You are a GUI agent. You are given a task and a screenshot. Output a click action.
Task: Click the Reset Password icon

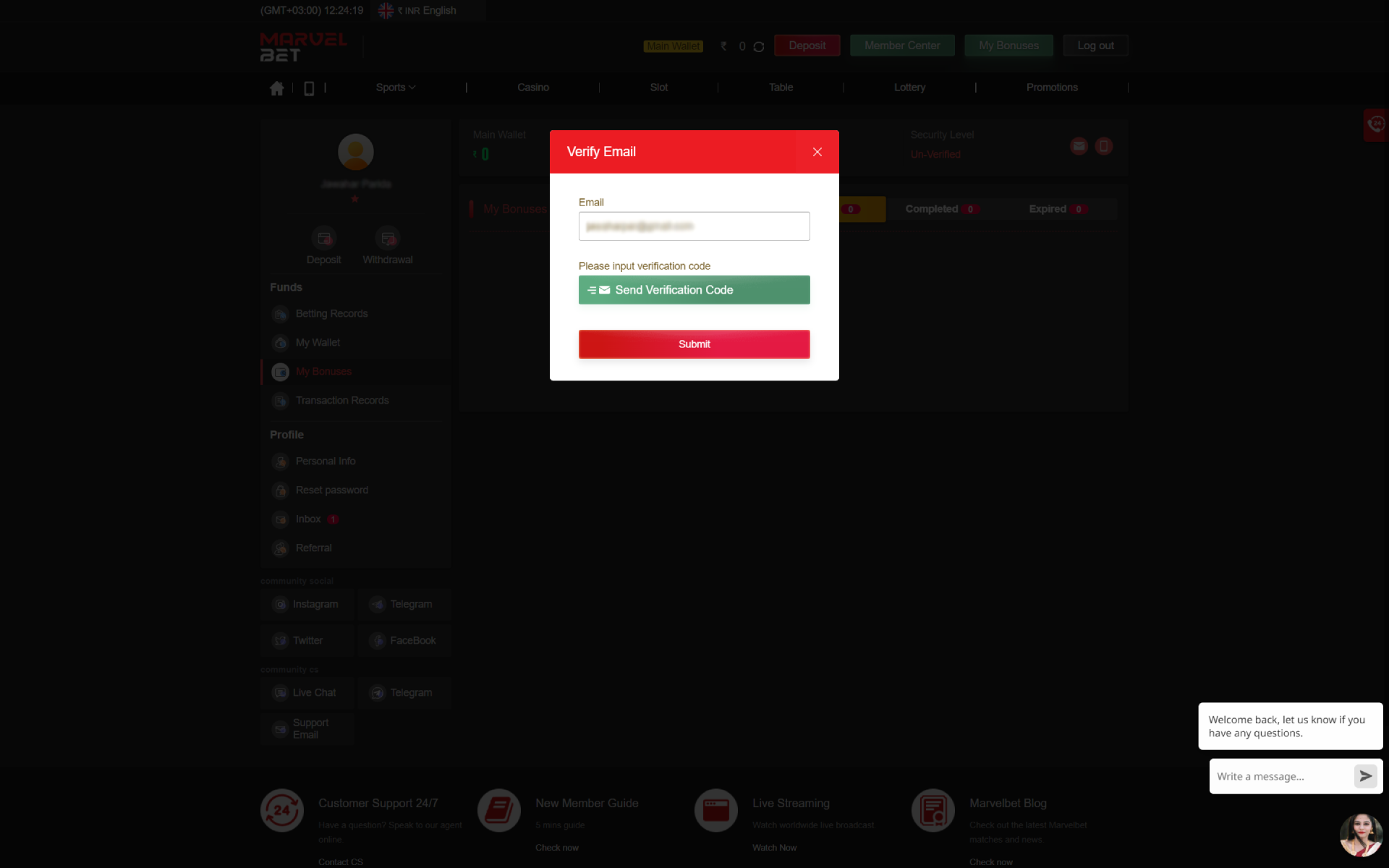pos(279,491)
